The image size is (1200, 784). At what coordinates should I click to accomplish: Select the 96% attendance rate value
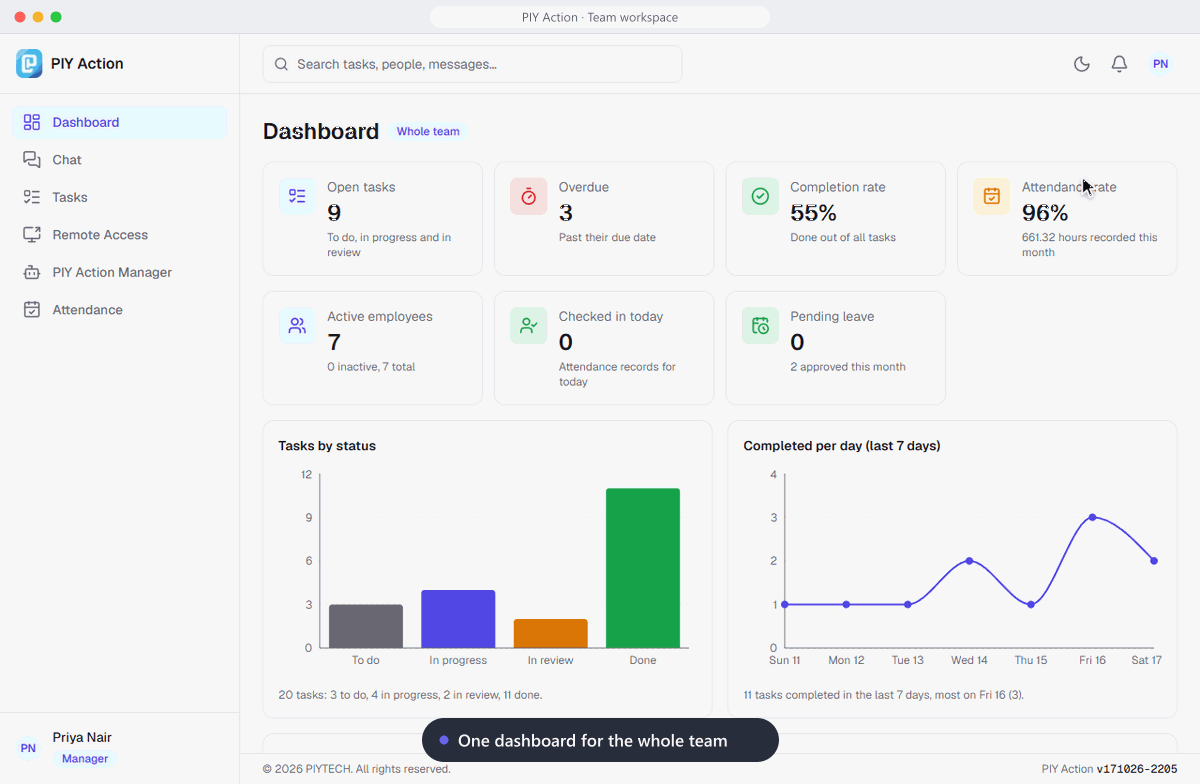(x=1045, y=213)
